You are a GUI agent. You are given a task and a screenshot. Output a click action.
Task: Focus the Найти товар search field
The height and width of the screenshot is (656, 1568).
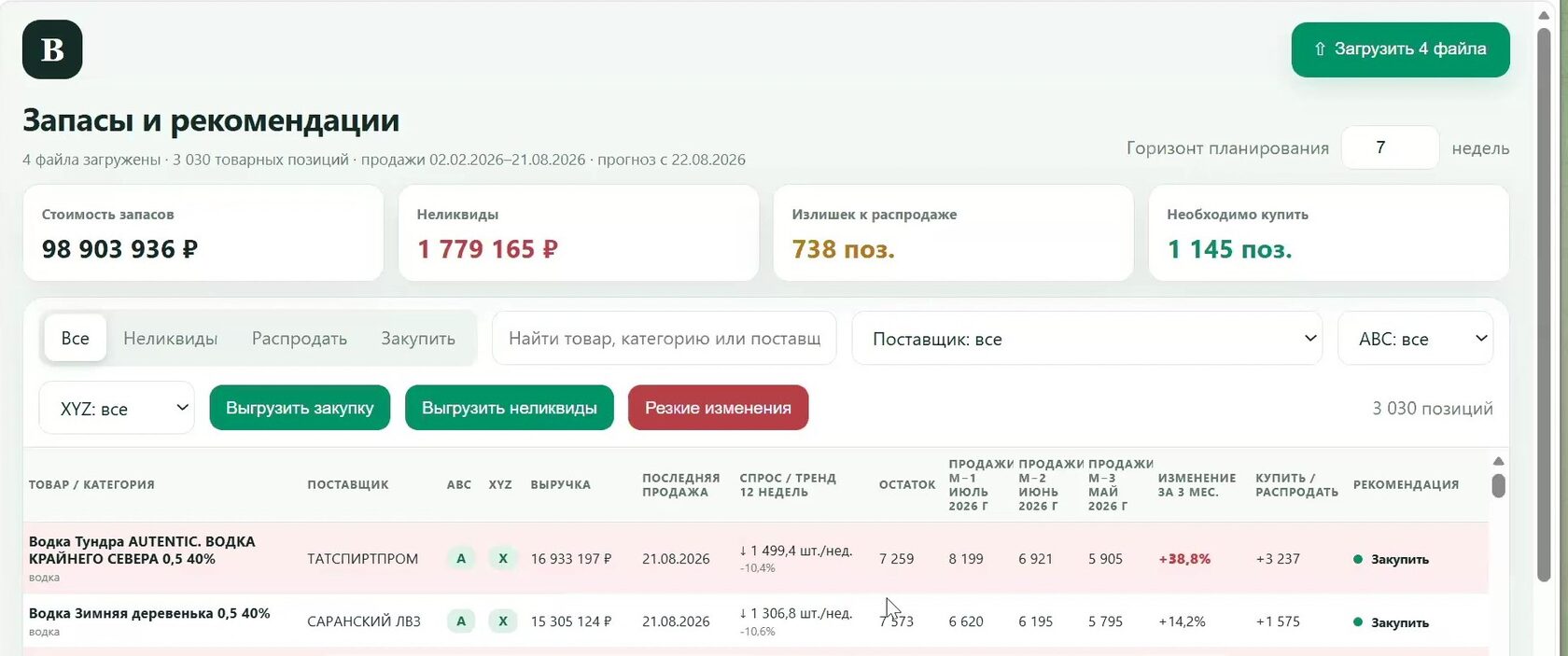pyautogui.click(x=665, y=338)
